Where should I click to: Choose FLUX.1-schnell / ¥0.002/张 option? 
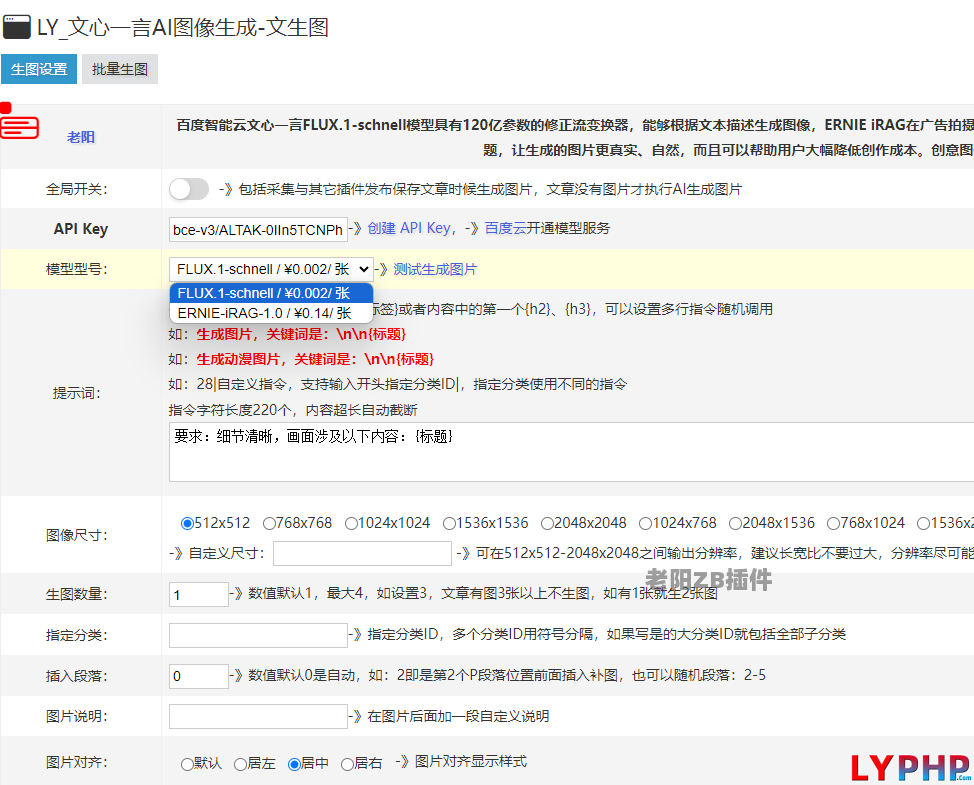271,293
